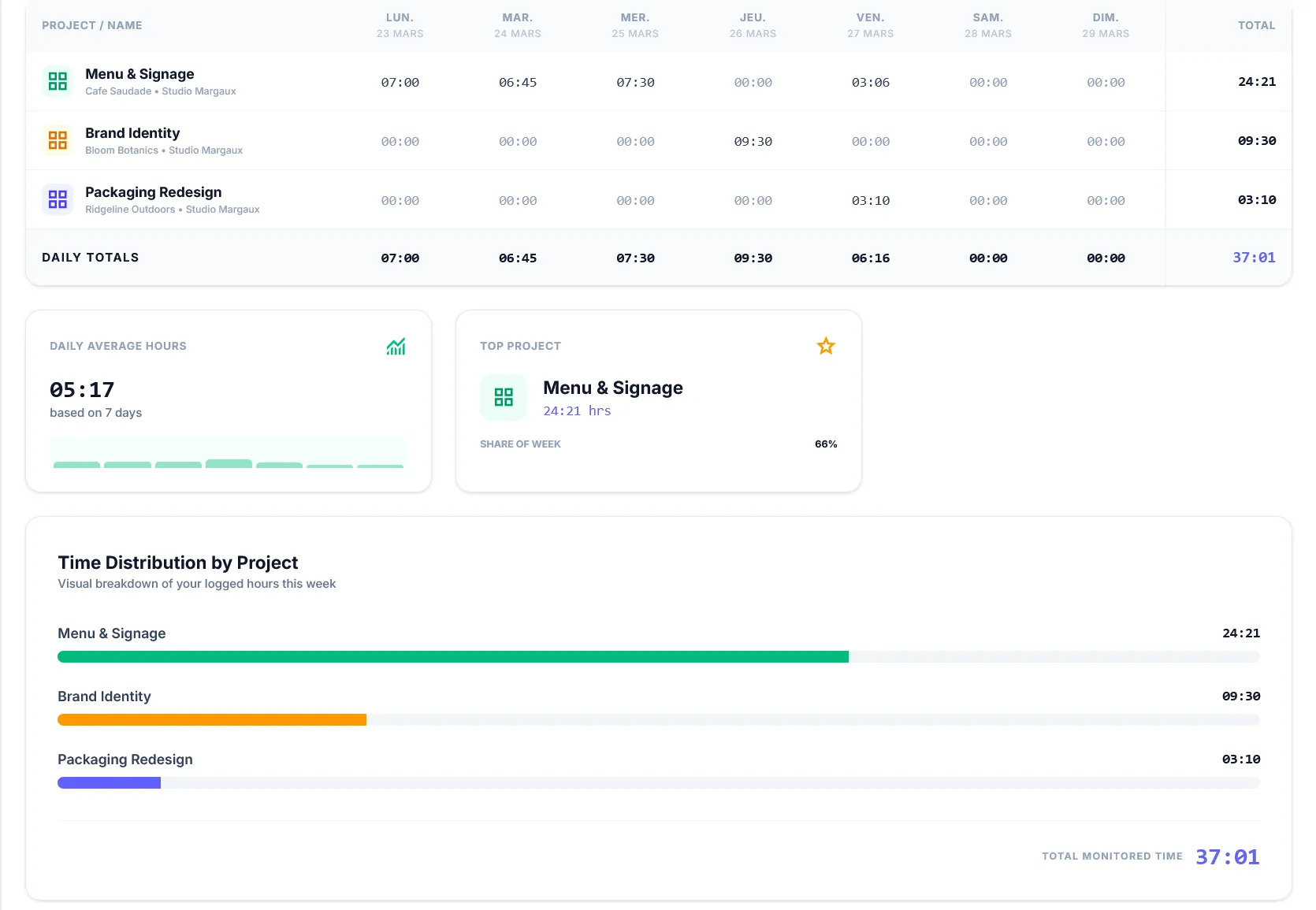This screenshot has width=1316, height=910.
Task: Click the green Menu & Signage distribution bar
Action: coord(452,657)
